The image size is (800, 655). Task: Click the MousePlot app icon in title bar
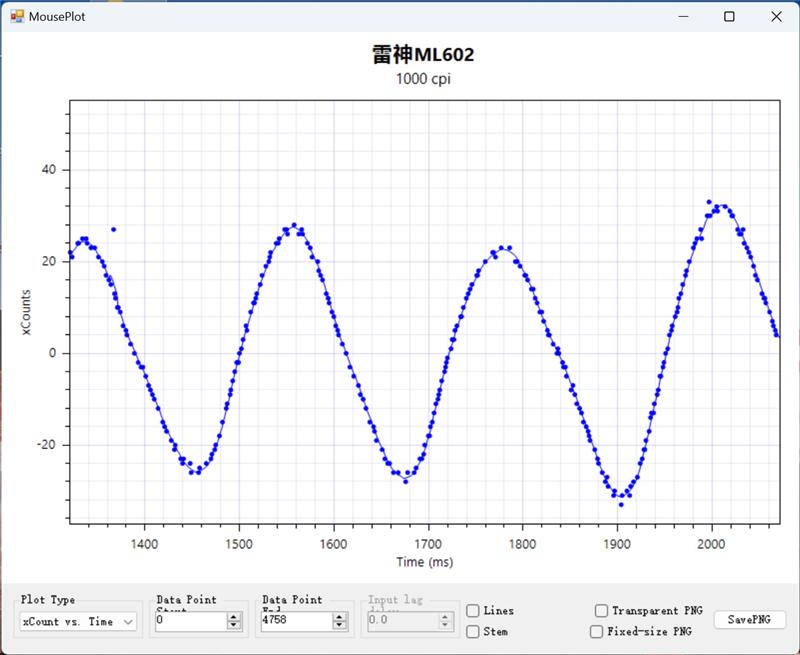tap(17, 16)
